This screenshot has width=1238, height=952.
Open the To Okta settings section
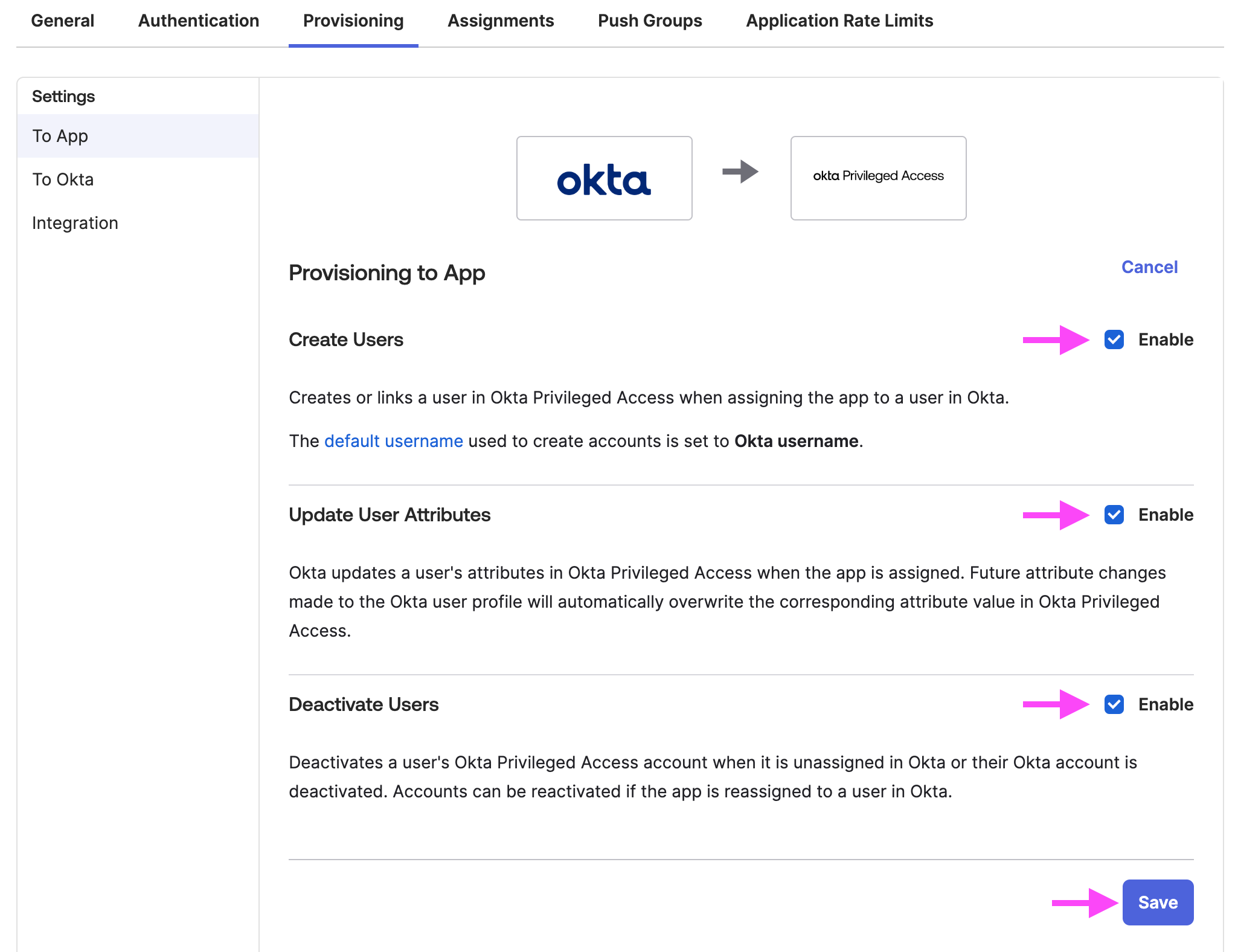(x=63, y=179)
